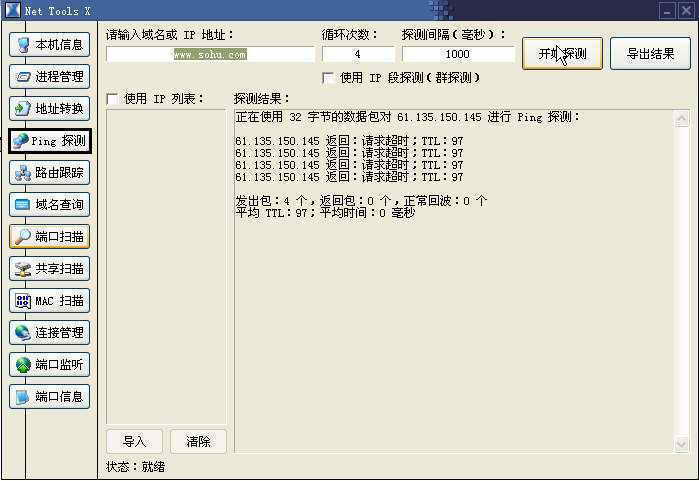Click the 导出结果 export results button
This screenshot has width=699, height=481.
pos(650,54)
